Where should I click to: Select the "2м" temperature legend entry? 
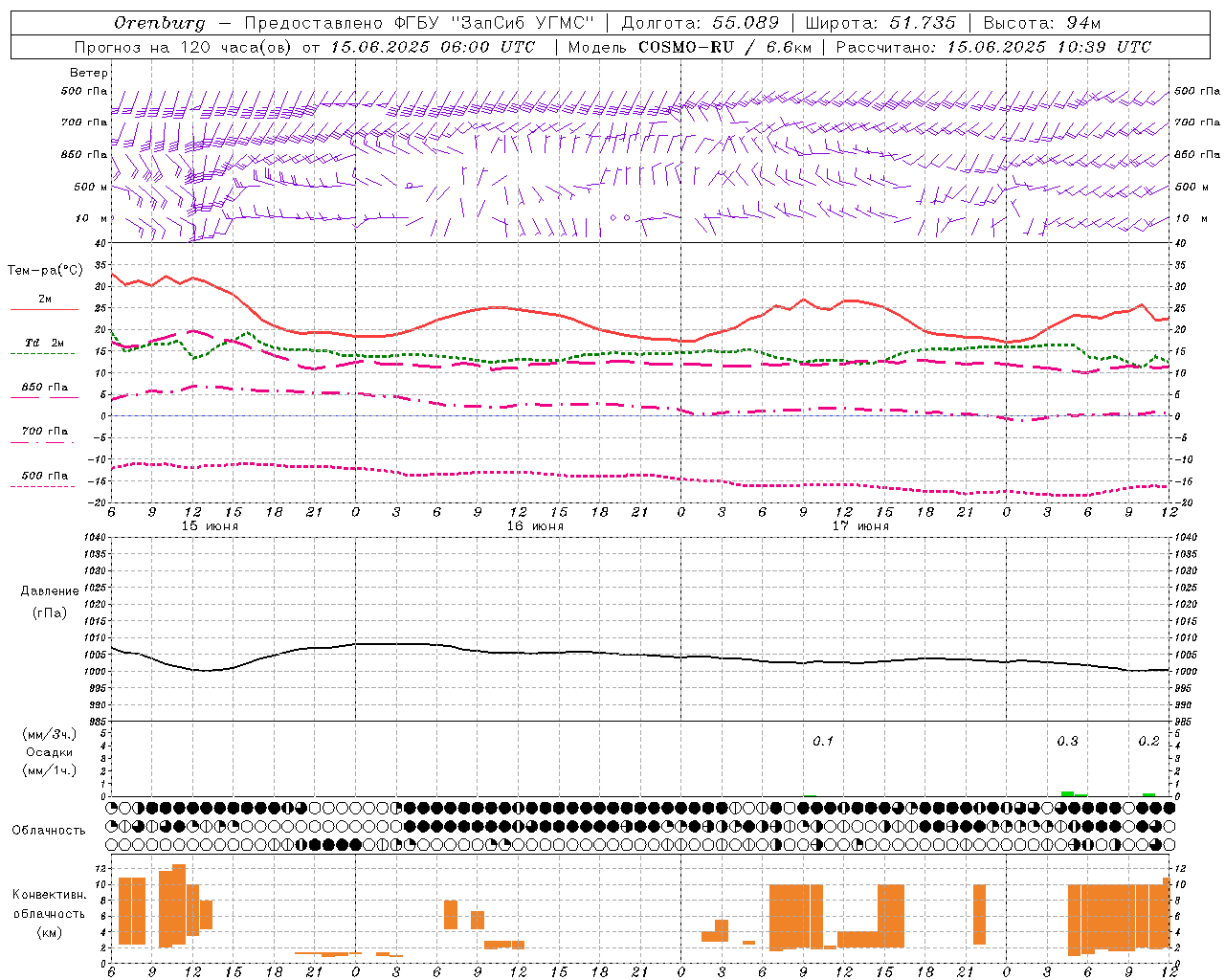click(45, 299)
